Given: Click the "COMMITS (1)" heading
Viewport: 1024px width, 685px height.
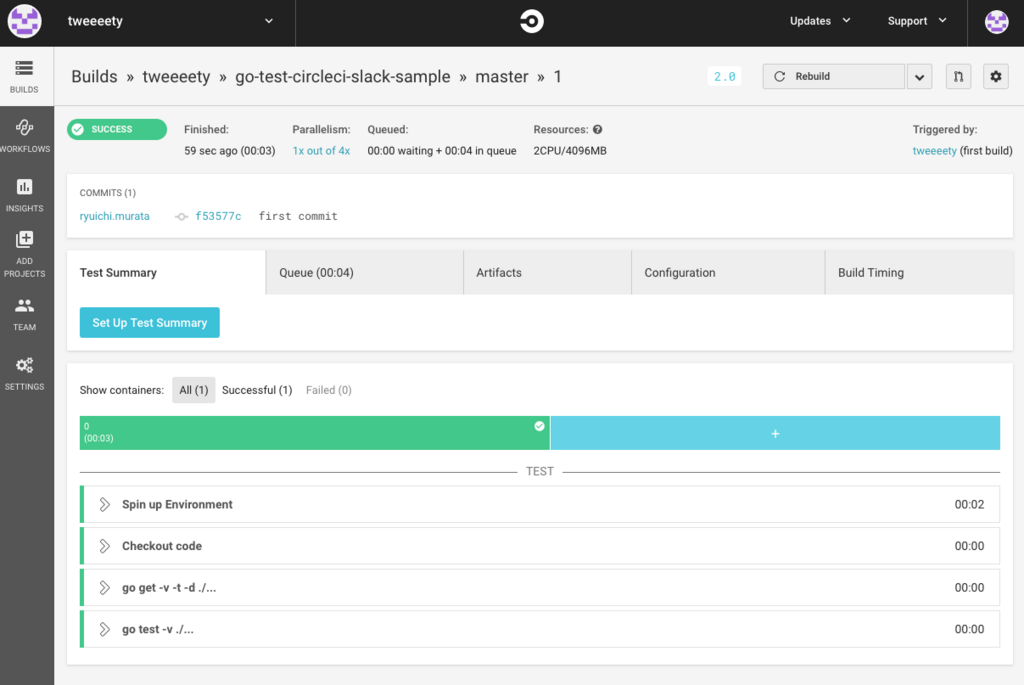Looking at the screenshot, I should [108, 193].
